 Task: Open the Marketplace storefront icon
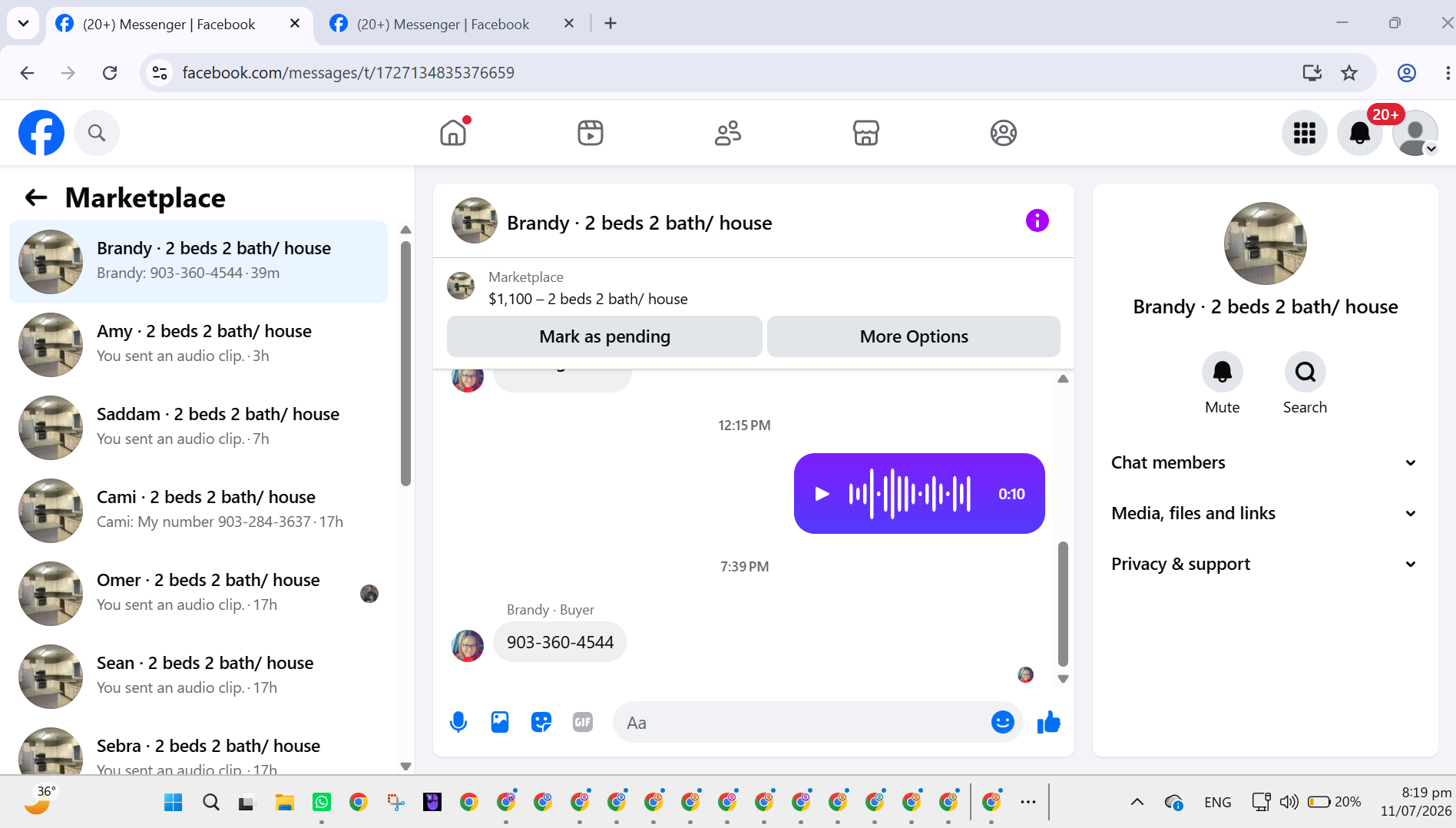pos(865,133)
